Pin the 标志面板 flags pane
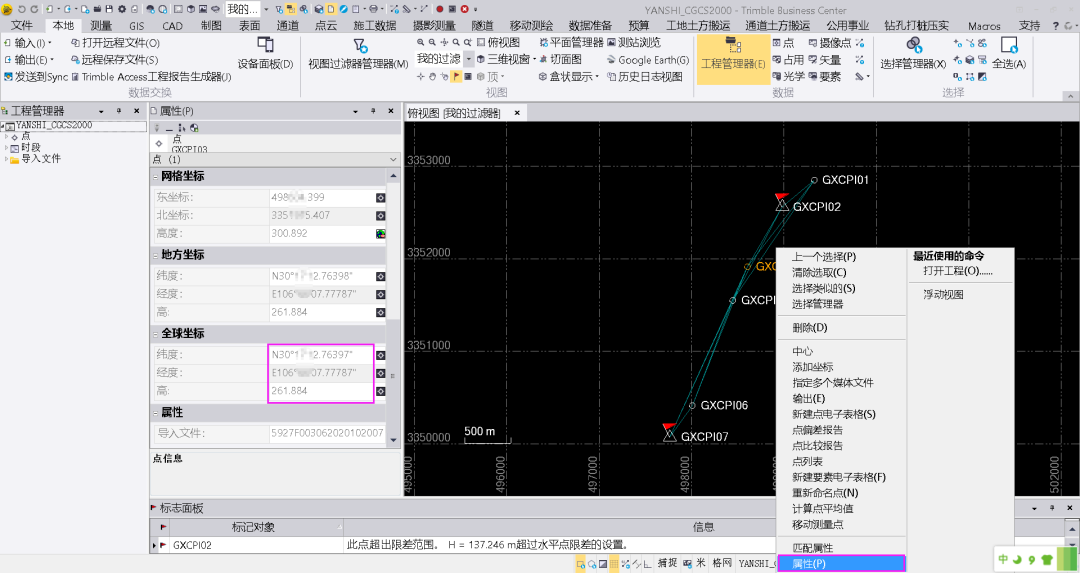This screenshot has width=1080, height=573. (1052, 508)
